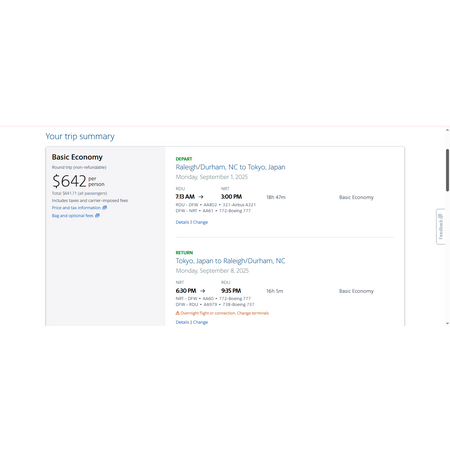Click Change for the departing flight
Screen dimensions: 450x450
coord(200,222)
